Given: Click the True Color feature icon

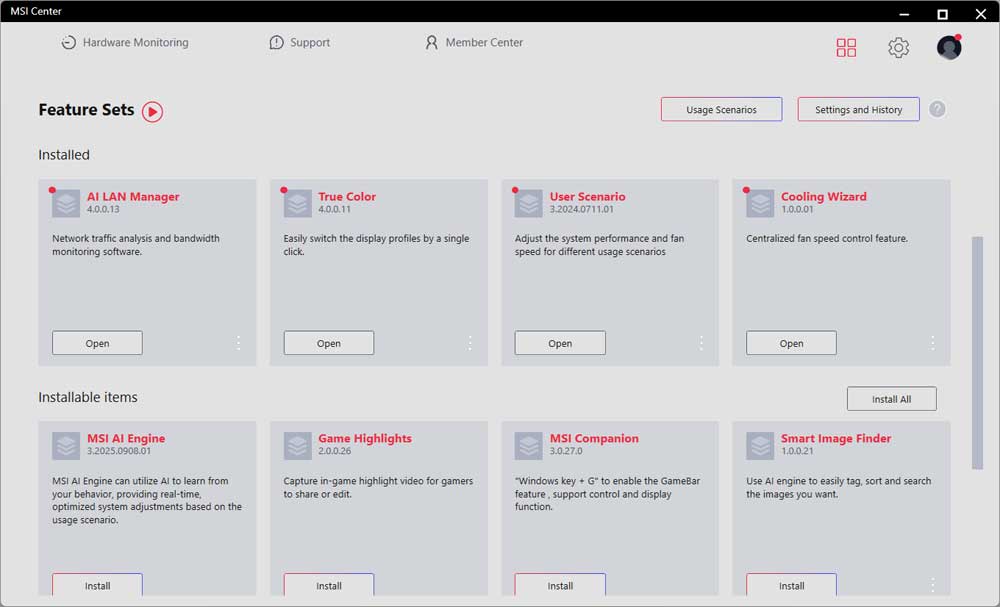Looking at the screenshot, I should [x=298, y=203].
